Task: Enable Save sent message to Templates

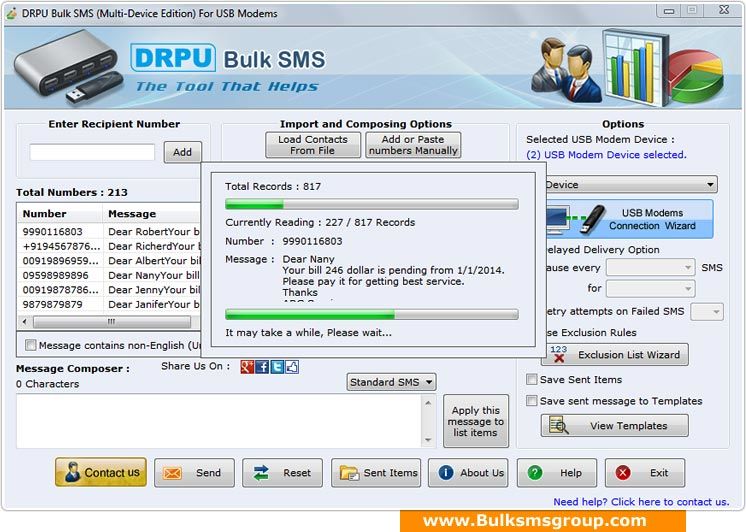Action: (531, 401)
